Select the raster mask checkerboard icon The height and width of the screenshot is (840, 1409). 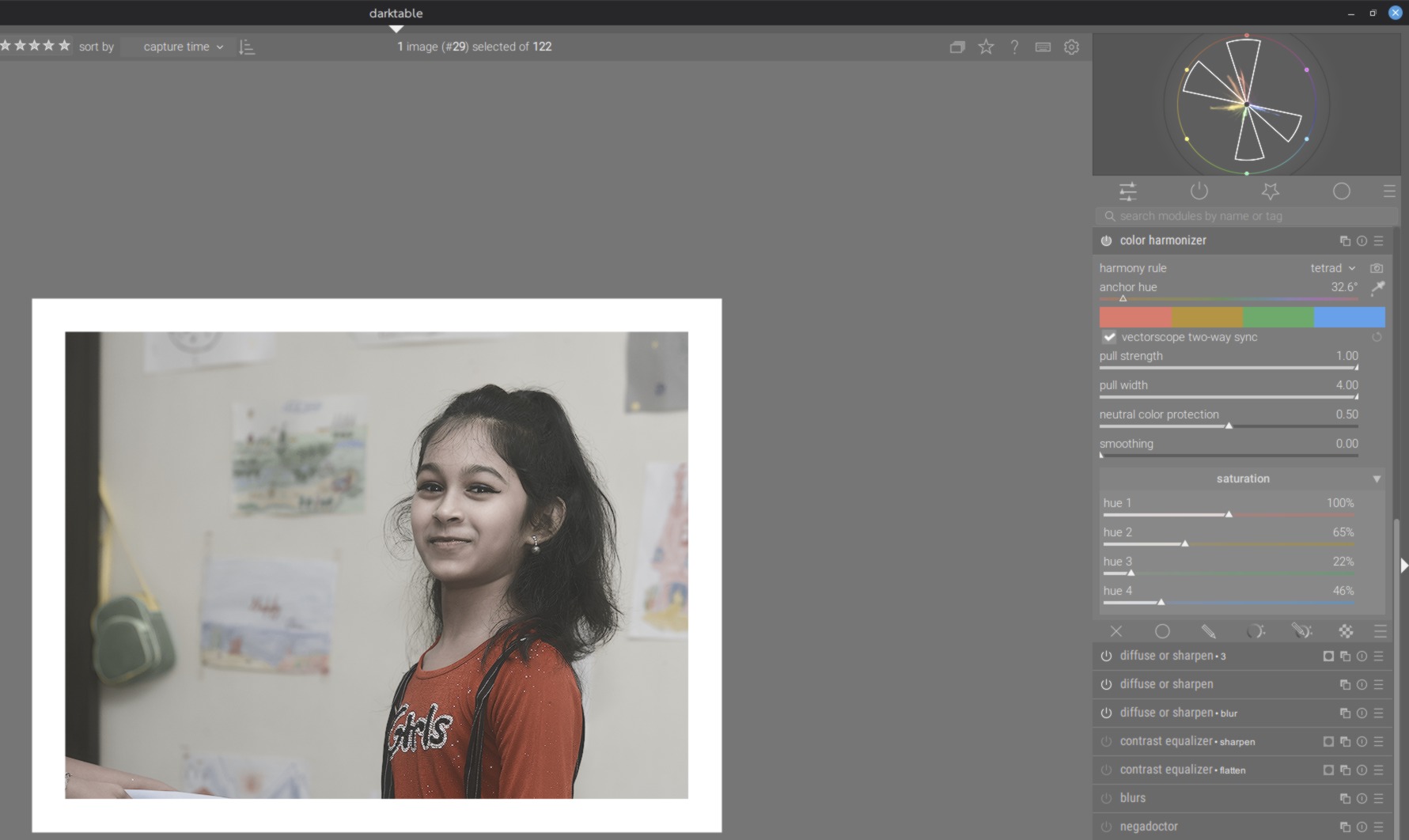(1346, 631)
